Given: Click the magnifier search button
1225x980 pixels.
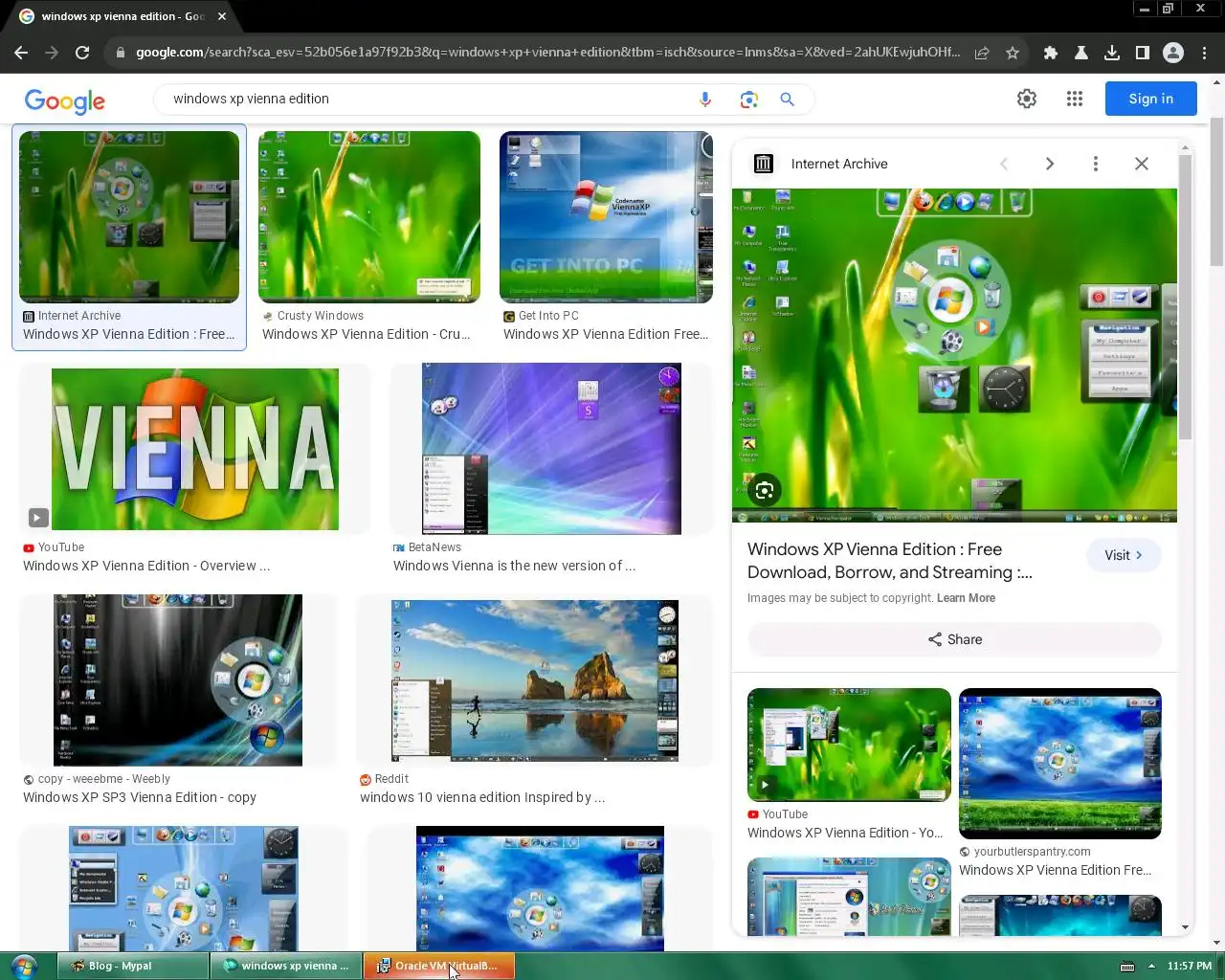Looking at the screenshot, I should click(x=788, y=99).
